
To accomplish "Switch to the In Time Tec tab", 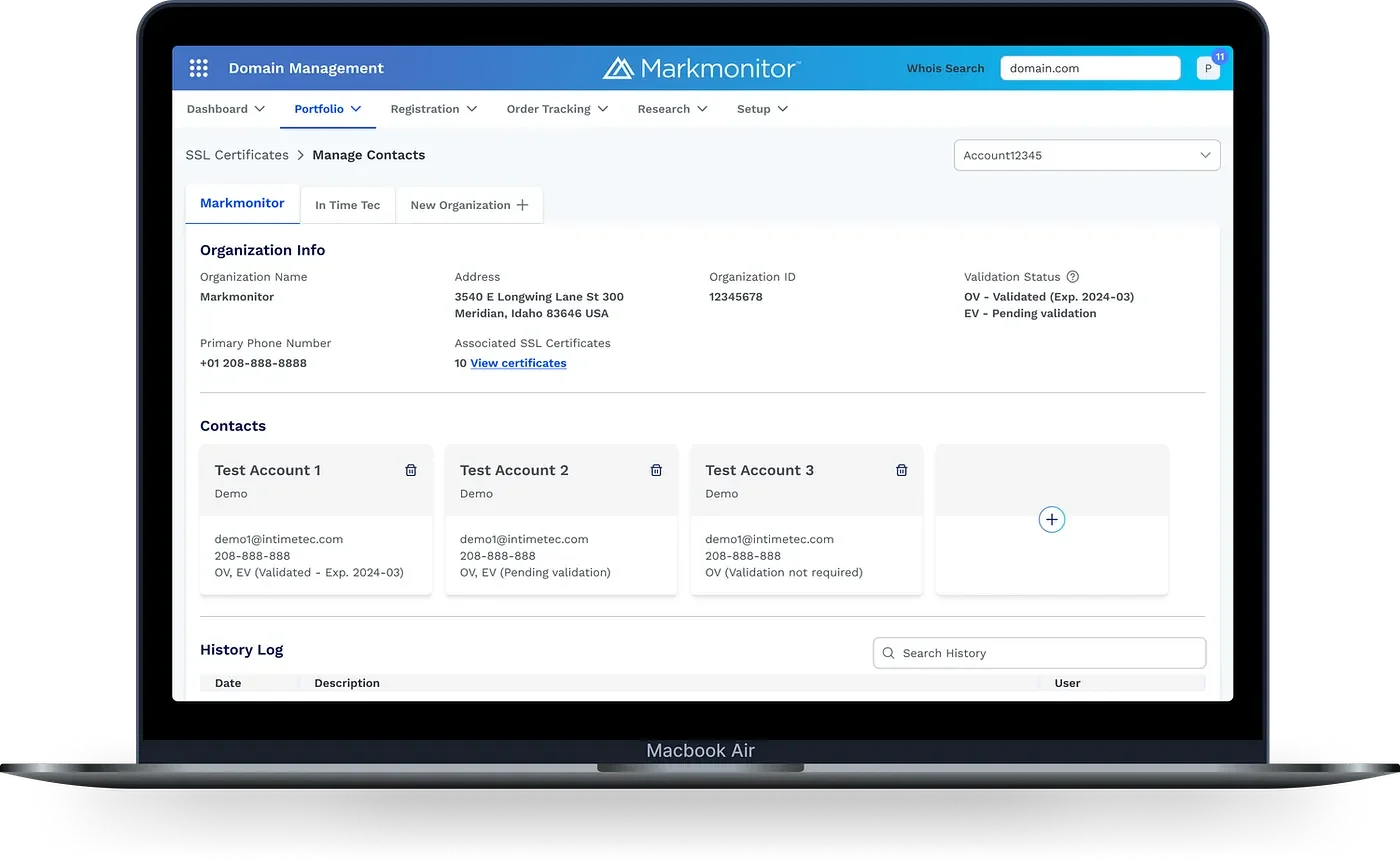I will 348,205.
